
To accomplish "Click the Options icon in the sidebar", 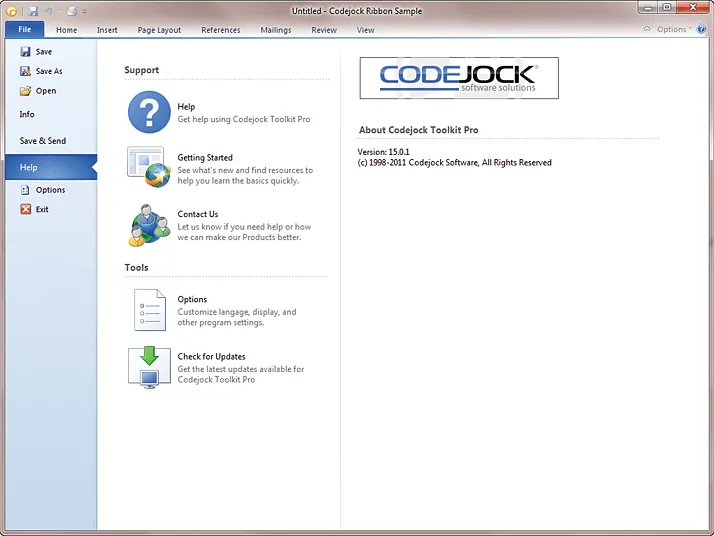I will coord(26,190).
